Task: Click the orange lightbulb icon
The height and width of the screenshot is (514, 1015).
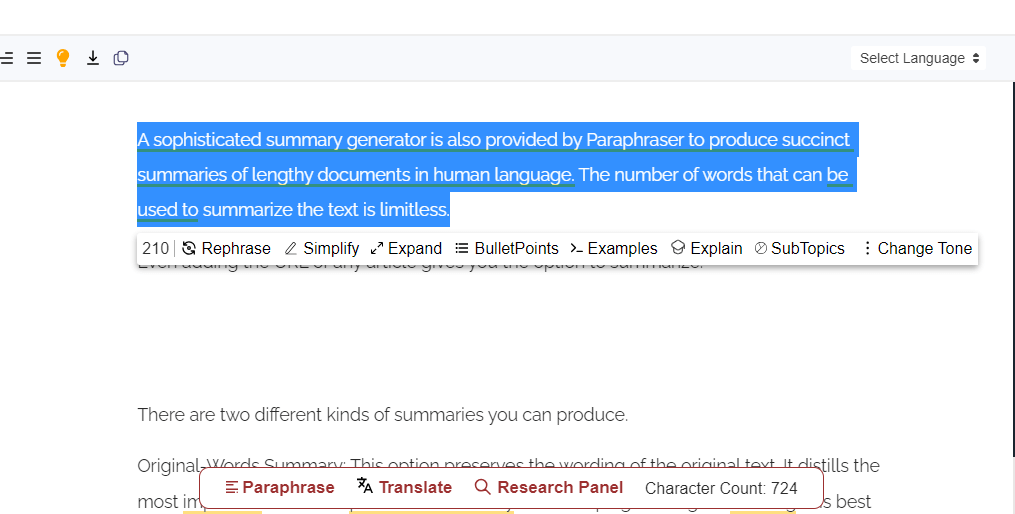Action: click(x=63, y=58)
